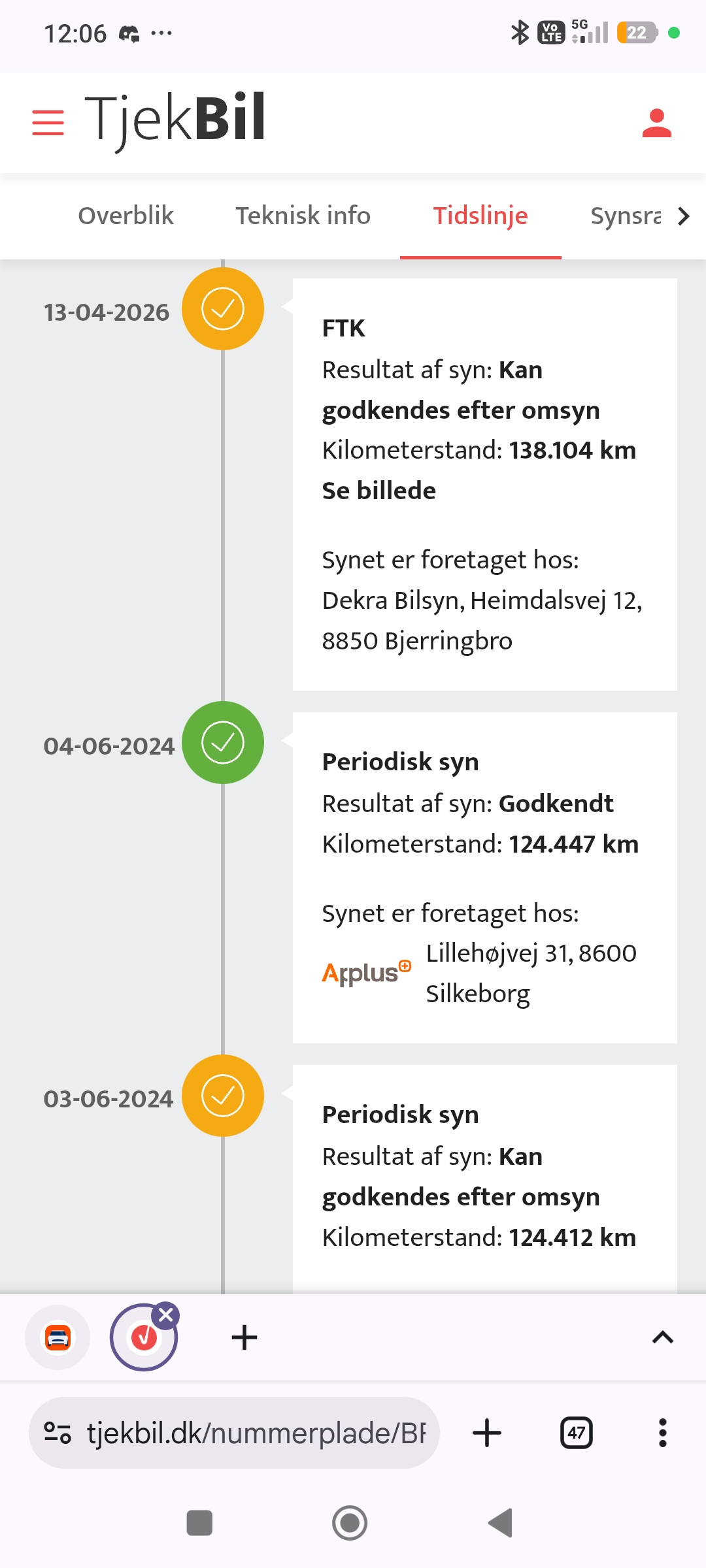Close the active tab group tab
The height and width of the screenshot is (1568, 706).
(166, 1315)
